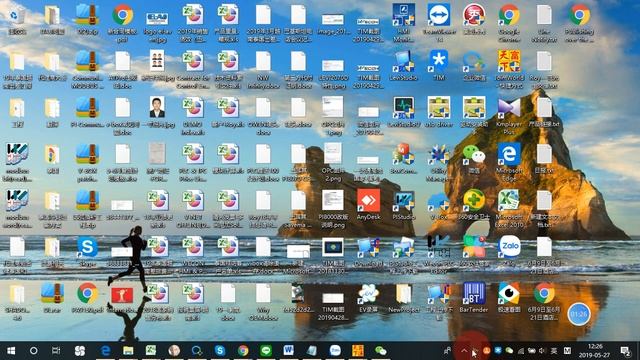Switch to Chrome on the taskbar

point(243,351)
